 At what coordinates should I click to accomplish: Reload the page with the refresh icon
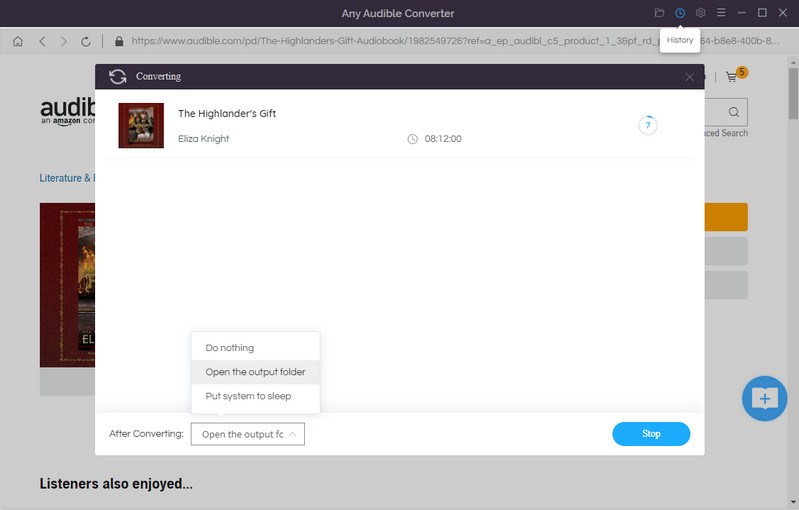click(86, 41)
